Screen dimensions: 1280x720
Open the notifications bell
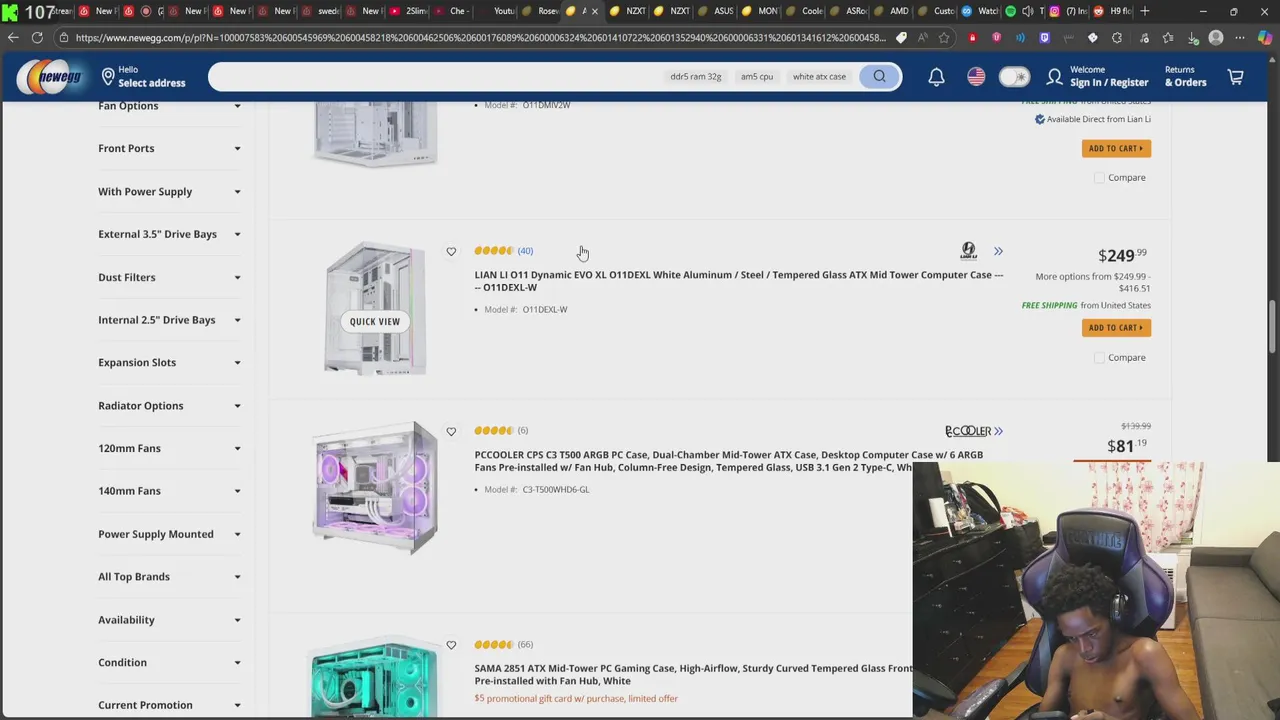coord(936,77)
